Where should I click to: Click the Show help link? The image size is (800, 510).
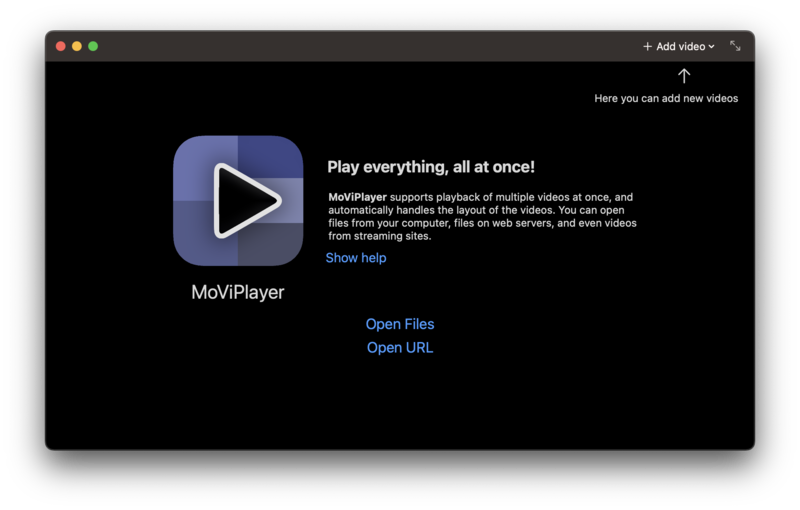(356, 258)
